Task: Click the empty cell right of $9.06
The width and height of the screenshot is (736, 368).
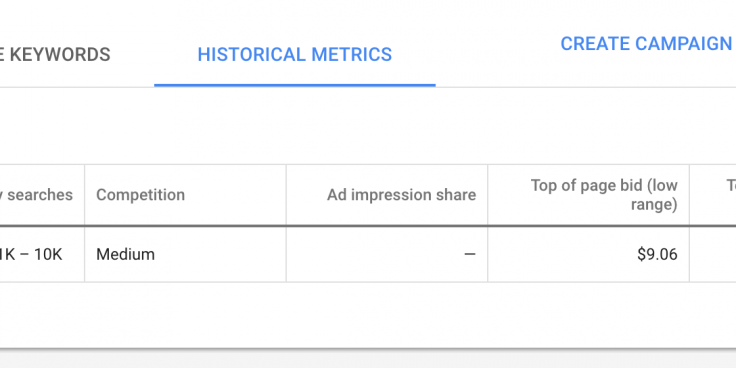Action: coord(713,254)
